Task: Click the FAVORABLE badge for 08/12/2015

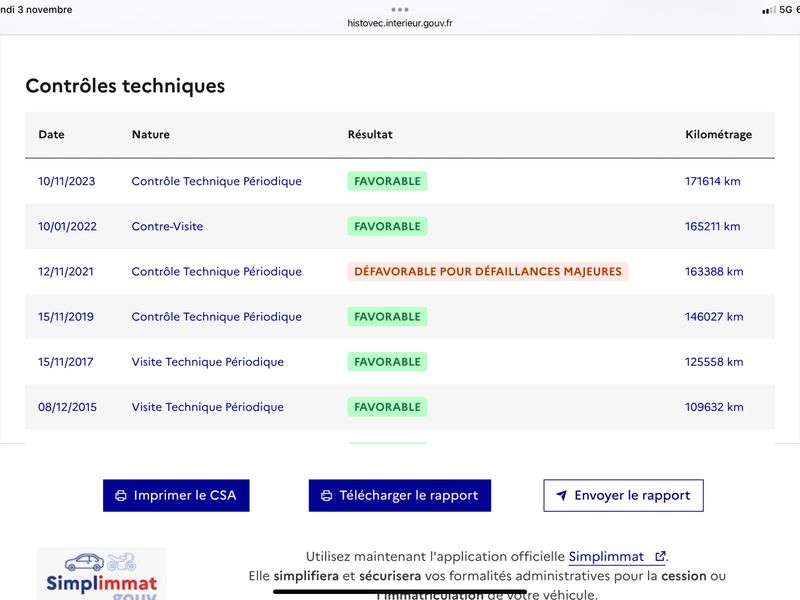Action: click(x=387, y=407)
